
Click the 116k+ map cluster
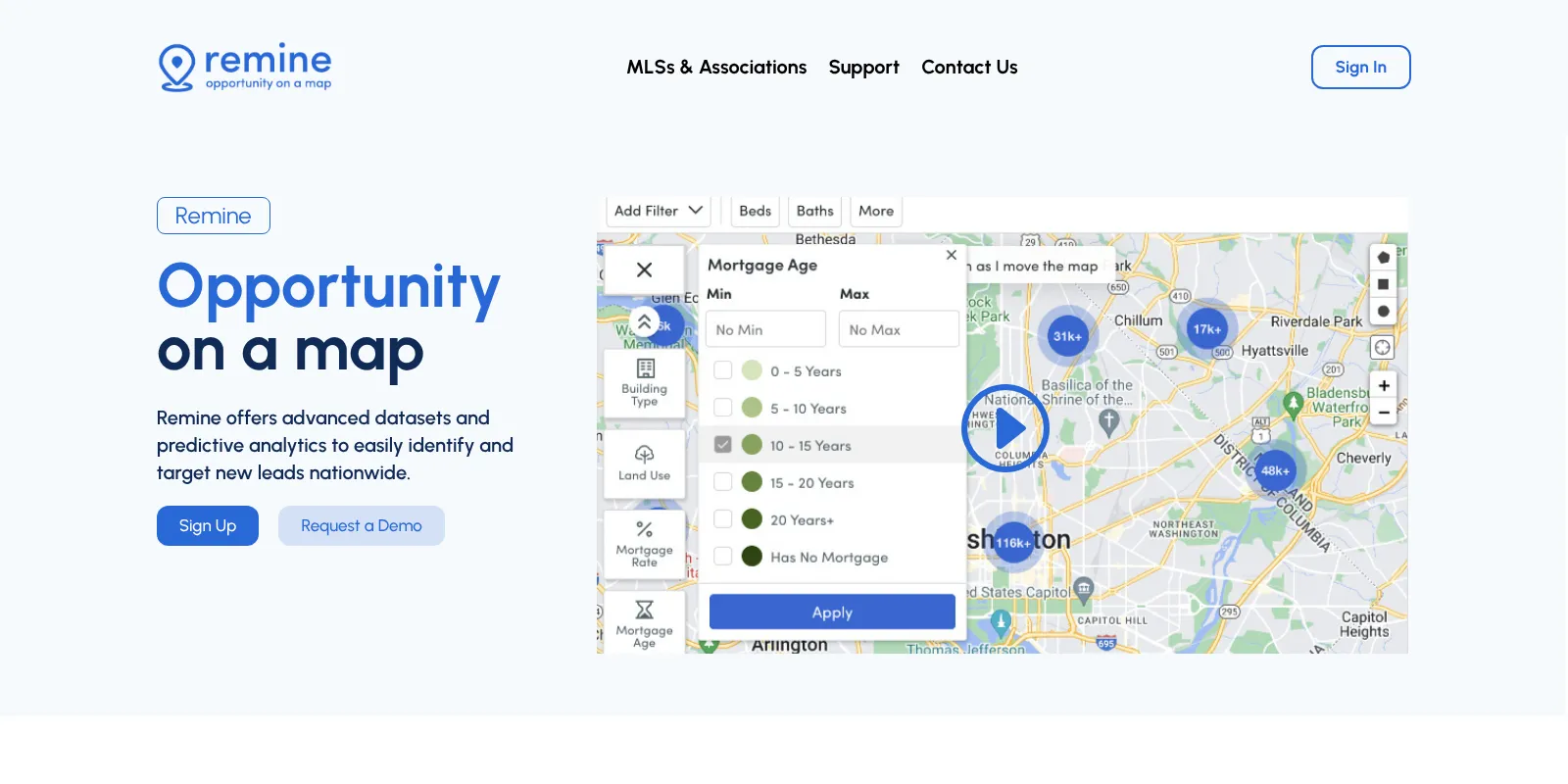(1013, 542)
